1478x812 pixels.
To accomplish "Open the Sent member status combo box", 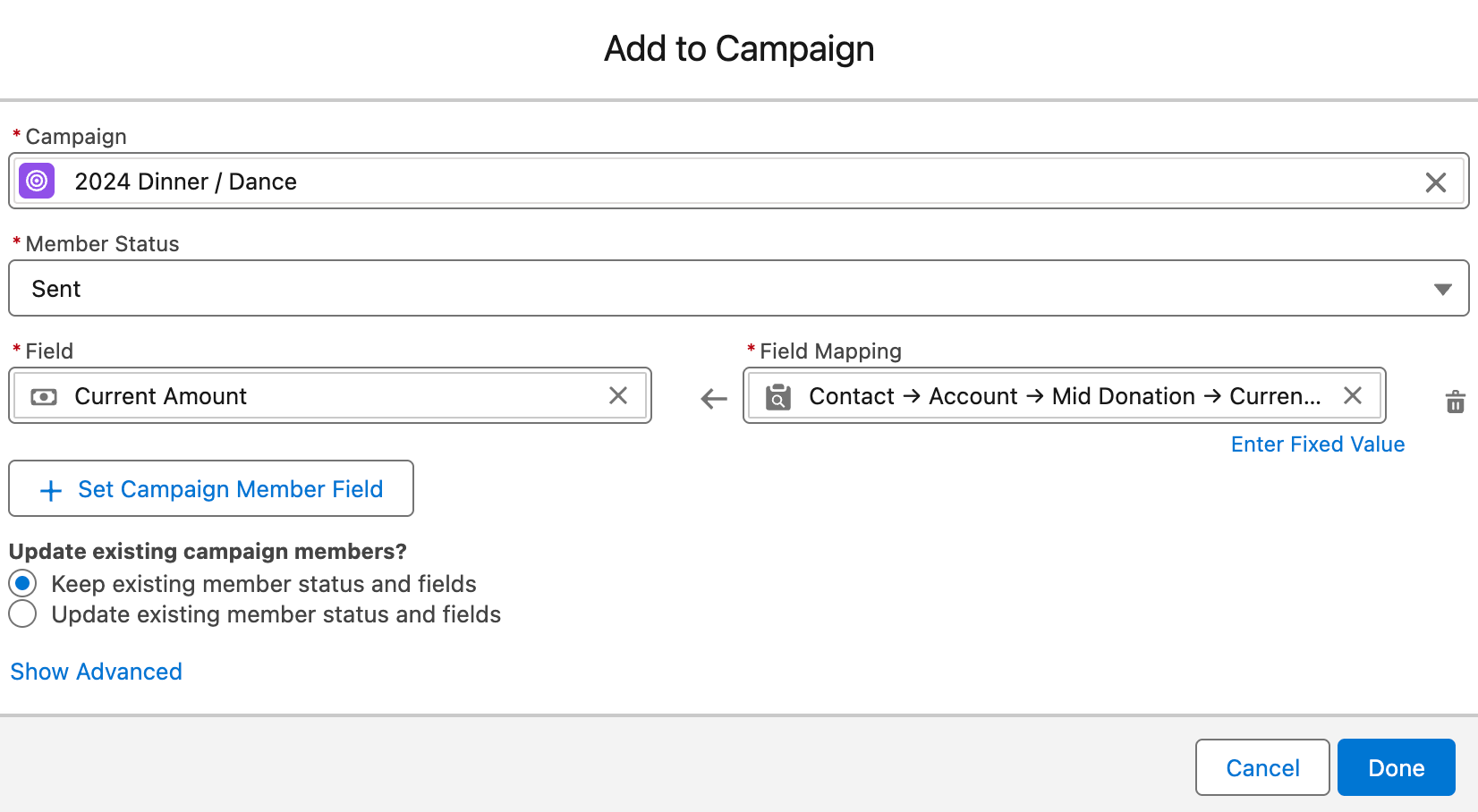I will pyautogui.click(x=716, y=289).
